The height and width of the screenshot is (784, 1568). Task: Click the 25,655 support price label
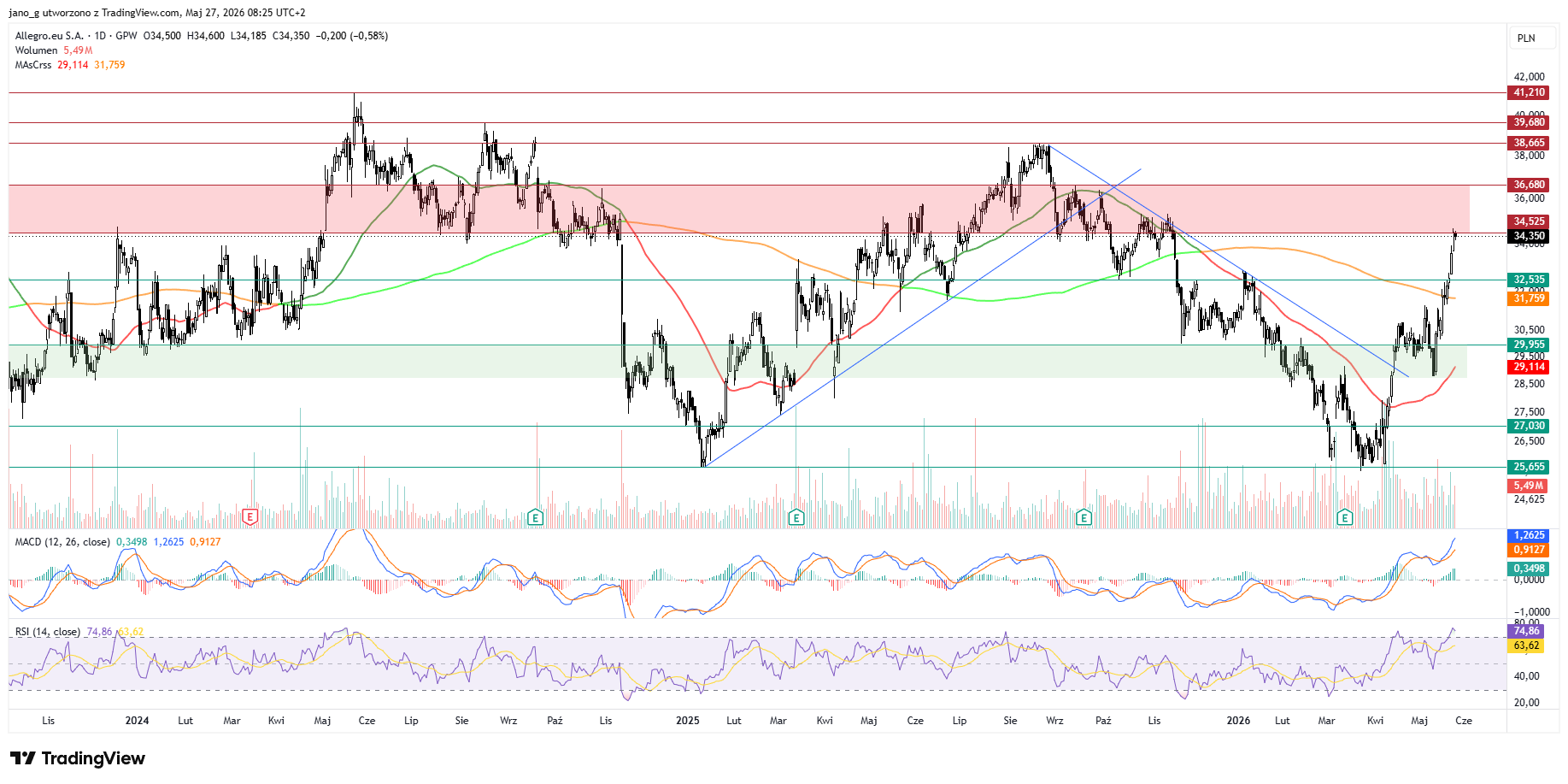point(1529,467)
